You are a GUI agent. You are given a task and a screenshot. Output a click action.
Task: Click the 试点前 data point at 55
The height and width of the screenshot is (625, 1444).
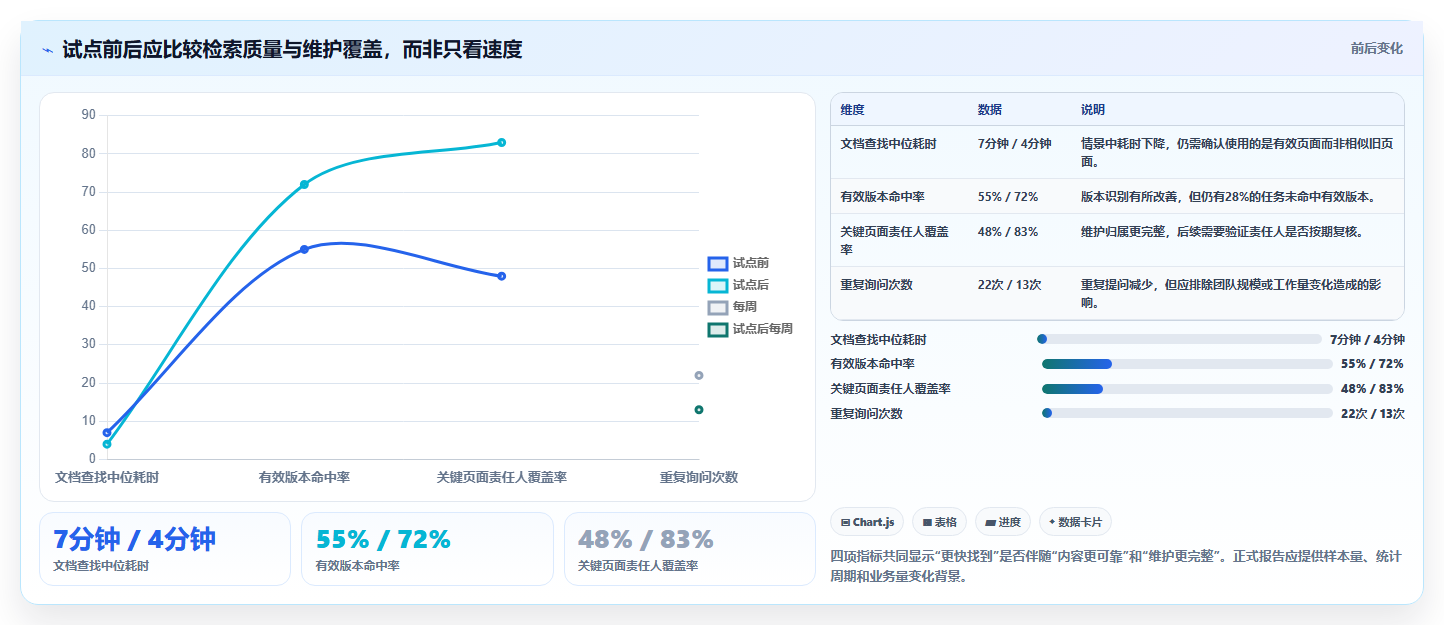click(304, 249)
